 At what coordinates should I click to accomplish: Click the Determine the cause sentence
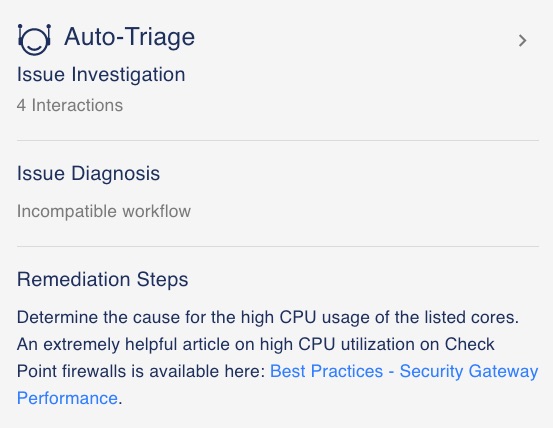268,317
